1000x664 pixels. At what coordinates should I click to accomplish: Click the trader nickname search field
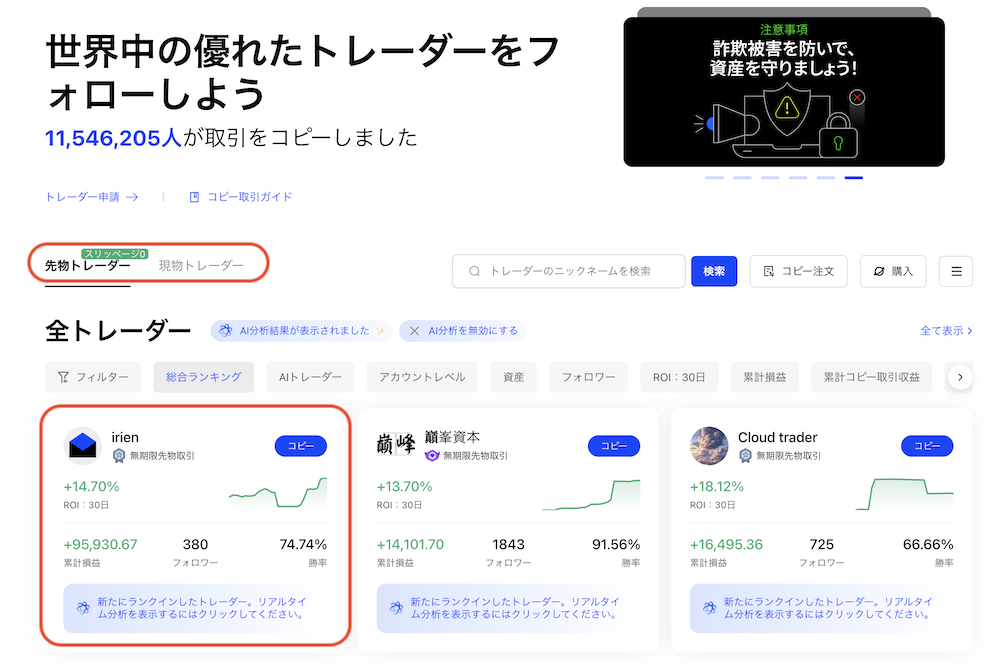point(569,271)
